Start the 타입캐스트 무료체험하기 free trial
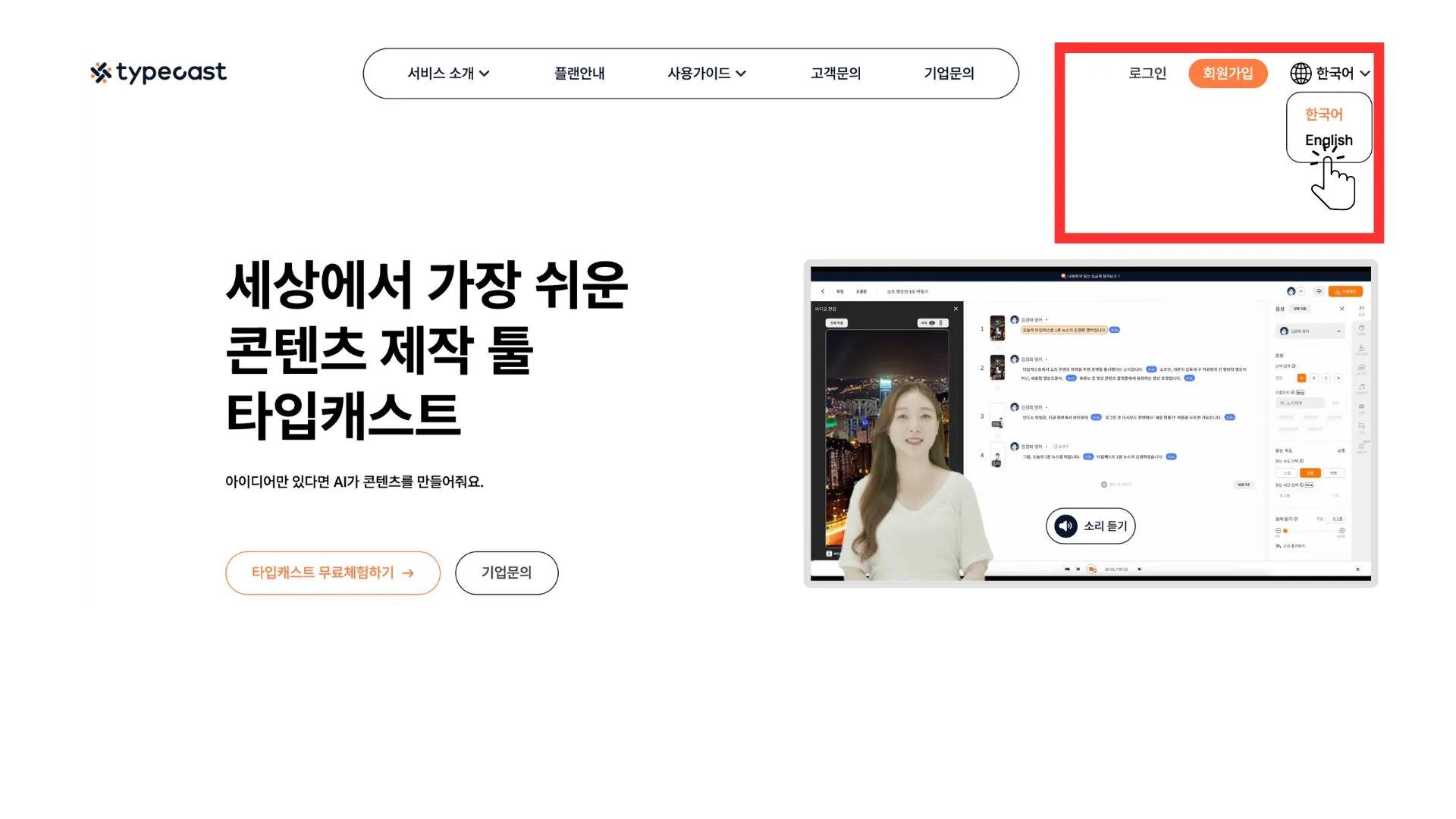This screenshot has width=1456, height=819. coord(333,573)
